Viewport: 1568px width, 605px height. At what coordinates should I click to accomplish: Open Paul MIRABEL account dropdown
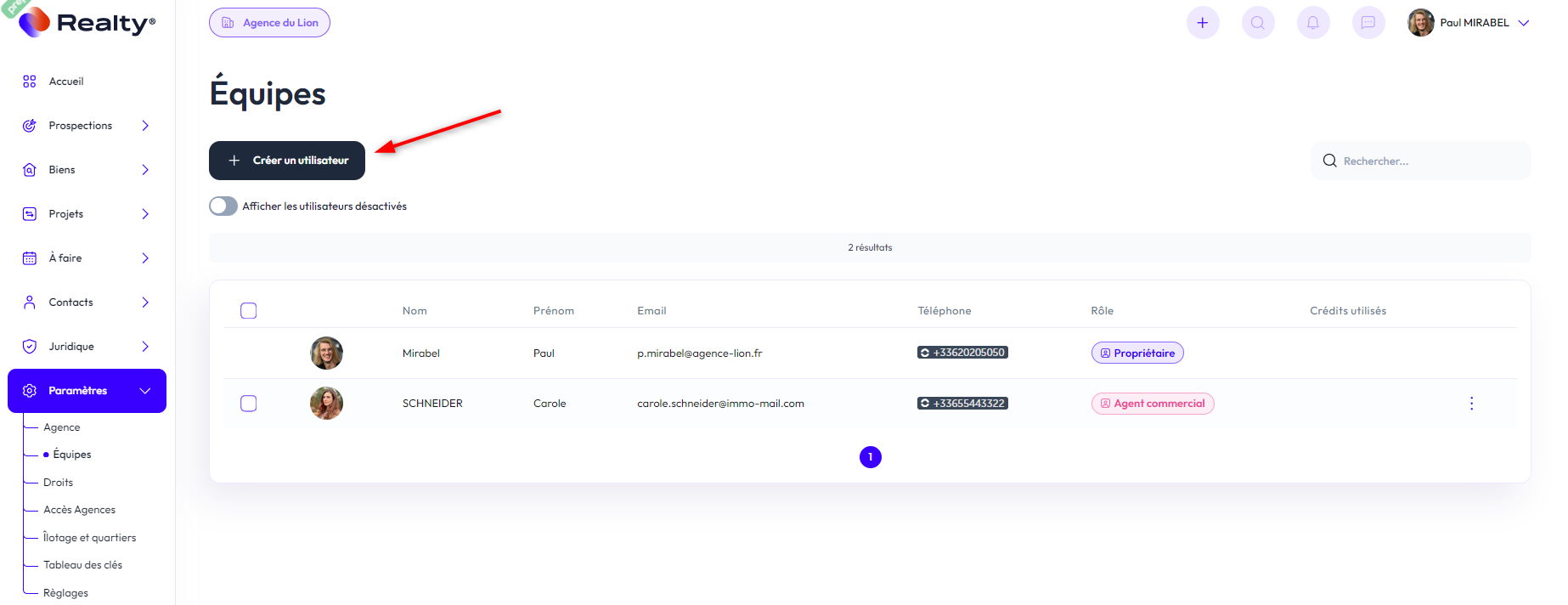tap(1523, 23)
